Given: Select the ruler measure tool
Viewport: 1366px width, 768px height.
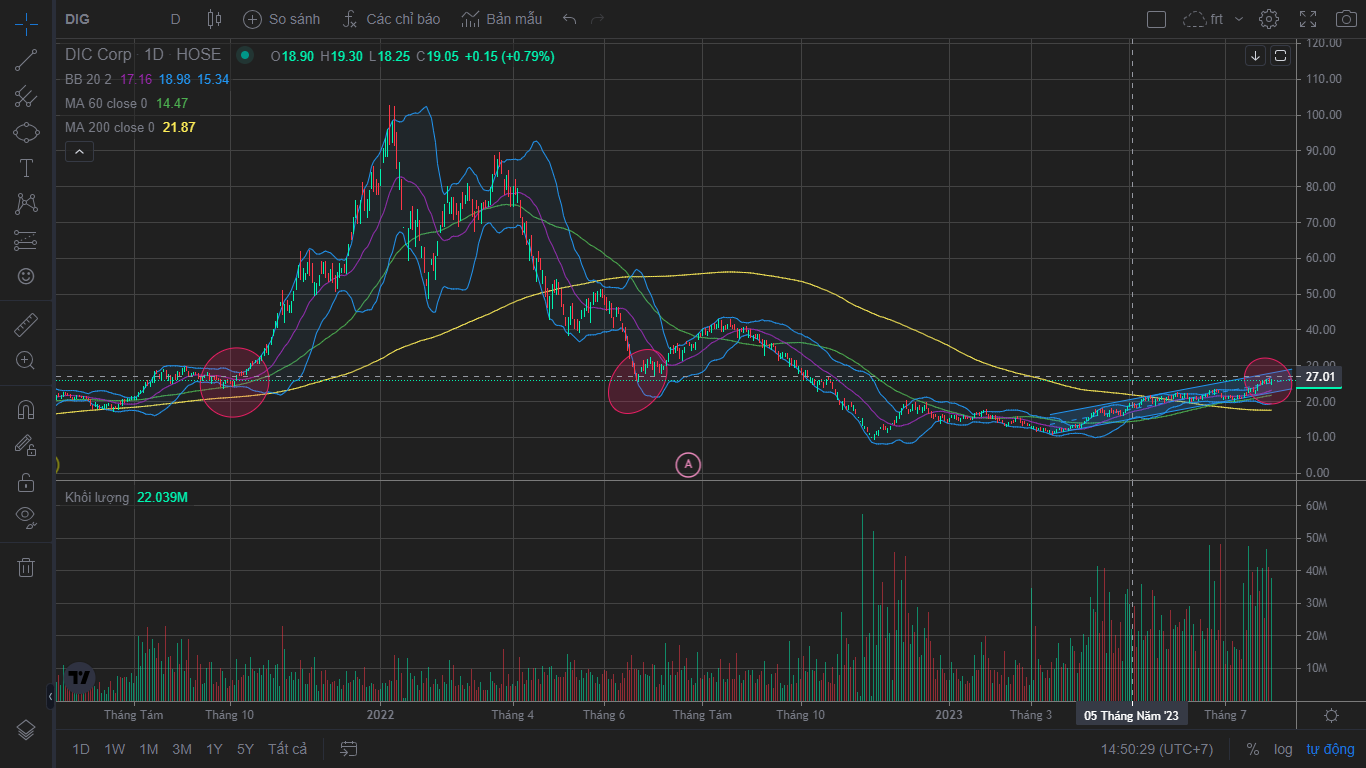Looking at the screenshot, I should click(x=26, y=325).
